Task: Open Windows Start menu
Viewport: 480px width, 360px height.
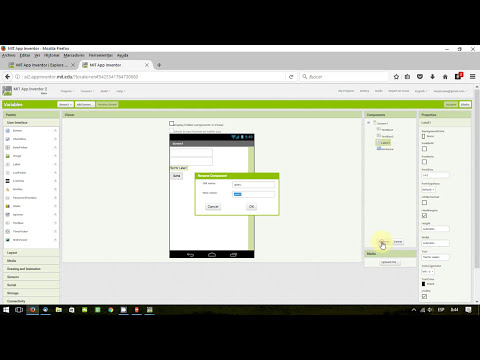Action: click(x=6, y=310)
